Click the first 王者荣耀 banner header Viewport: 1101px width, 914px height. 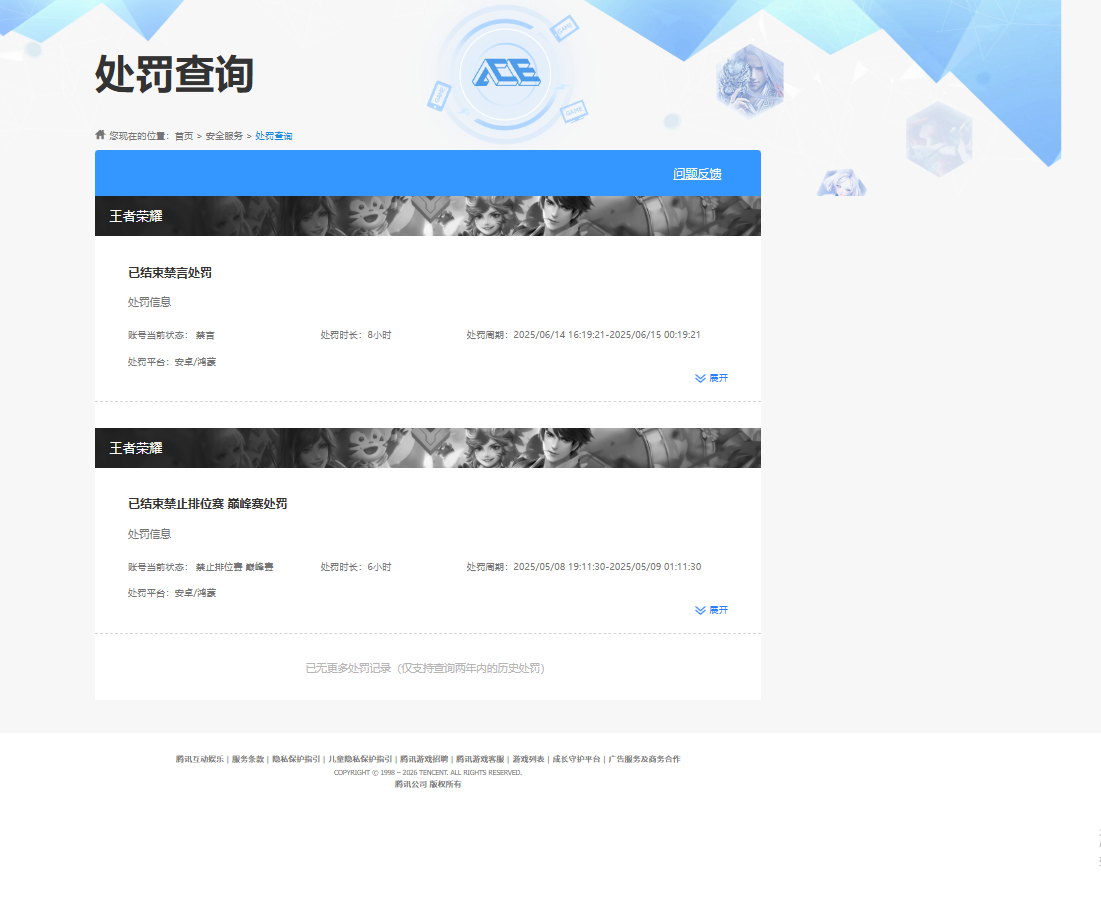point(137,213)
